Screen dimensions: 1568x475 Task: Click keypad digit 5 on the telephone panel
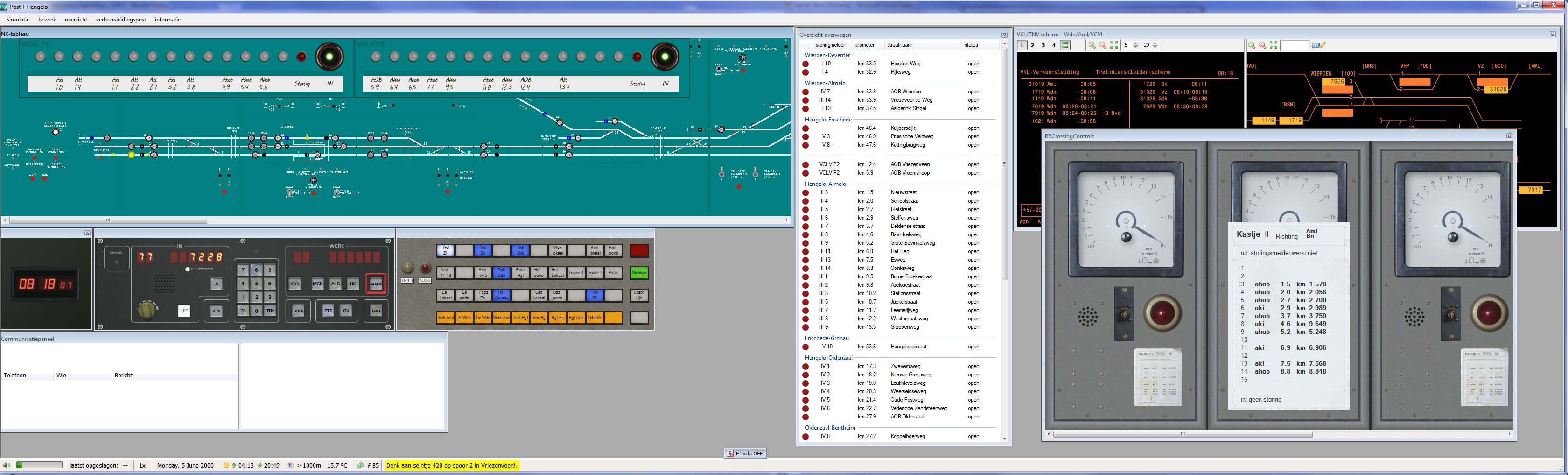click(x=256, y=284)
